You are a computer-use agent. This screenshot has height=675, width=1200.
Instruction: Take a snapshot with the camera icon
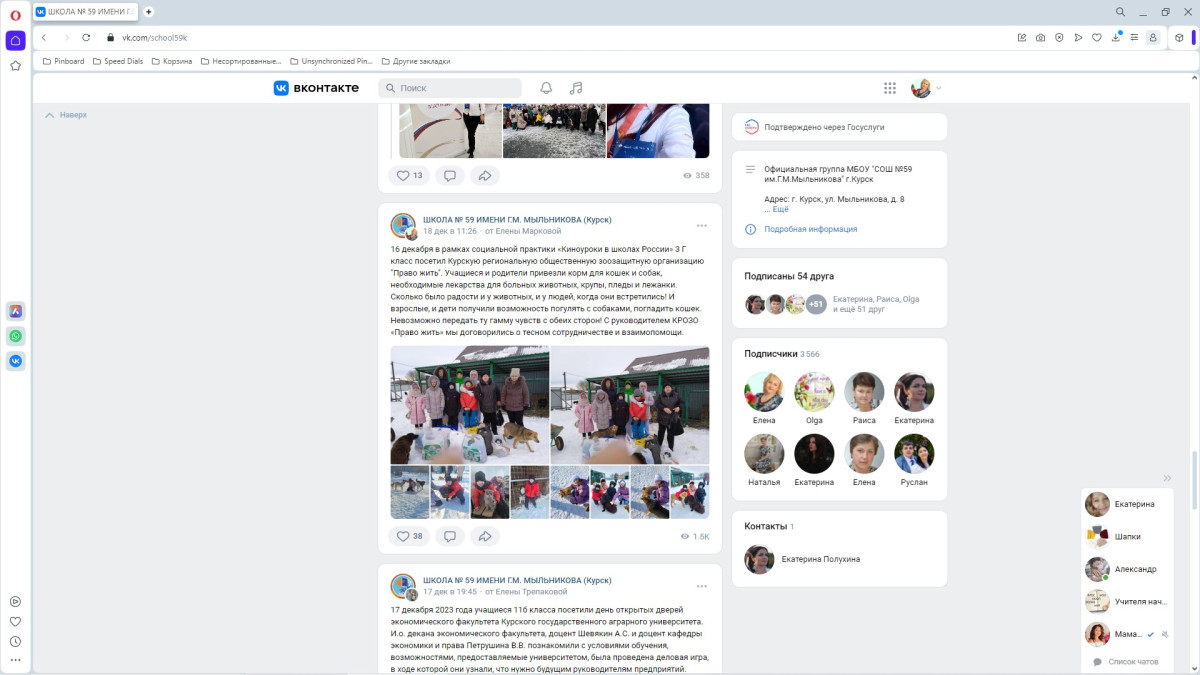(1041, 37)
